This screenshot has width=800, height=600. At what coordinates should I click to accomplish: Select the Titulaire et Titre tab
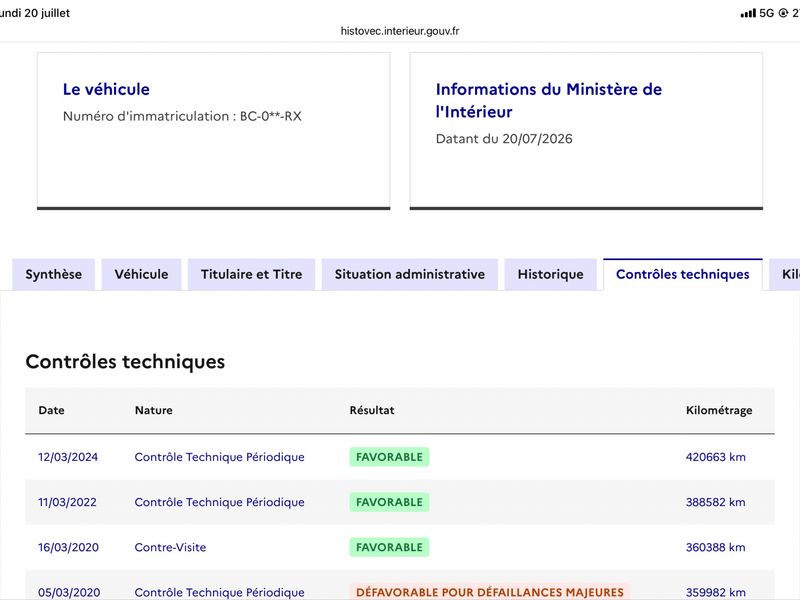coord(252,274)
